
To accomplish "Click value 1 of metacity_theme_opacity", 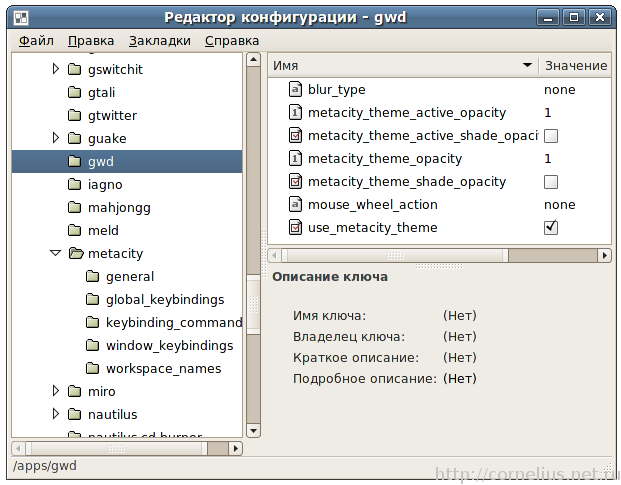I will coord(548,159).
